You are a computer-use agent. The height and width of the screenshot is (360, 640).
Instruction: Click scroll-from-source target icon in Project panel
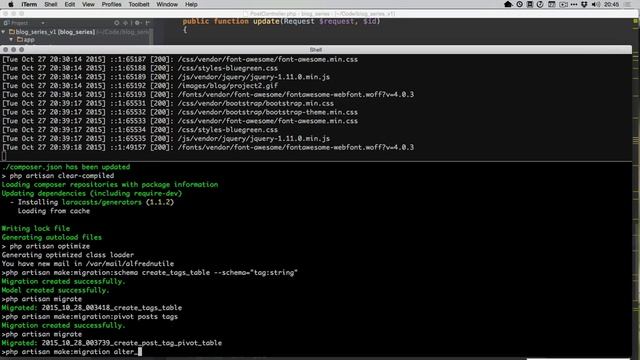(x=117, y=23)
